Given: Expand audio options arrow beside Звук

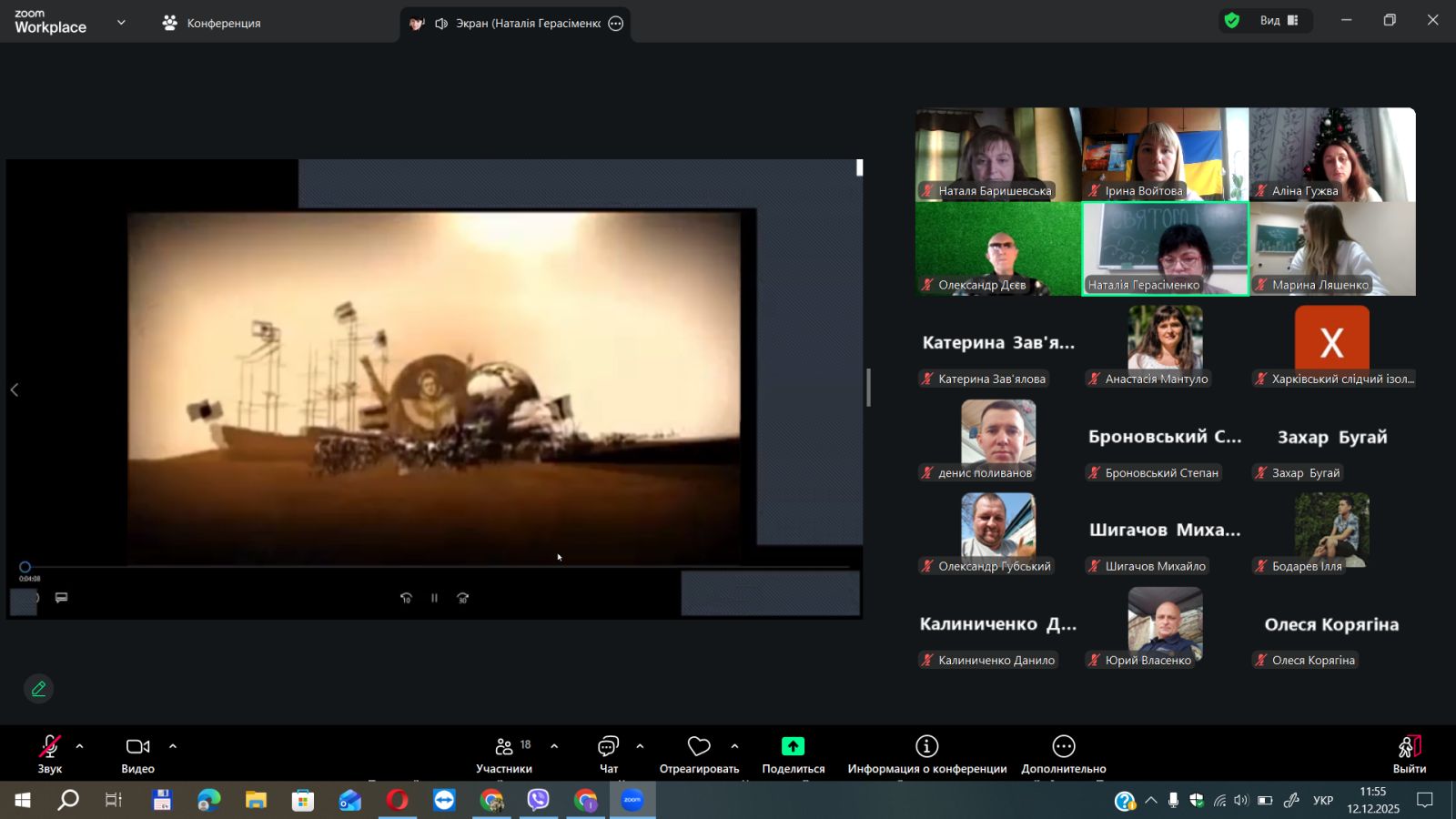Looking at the screenshot, I should point(80,746).
